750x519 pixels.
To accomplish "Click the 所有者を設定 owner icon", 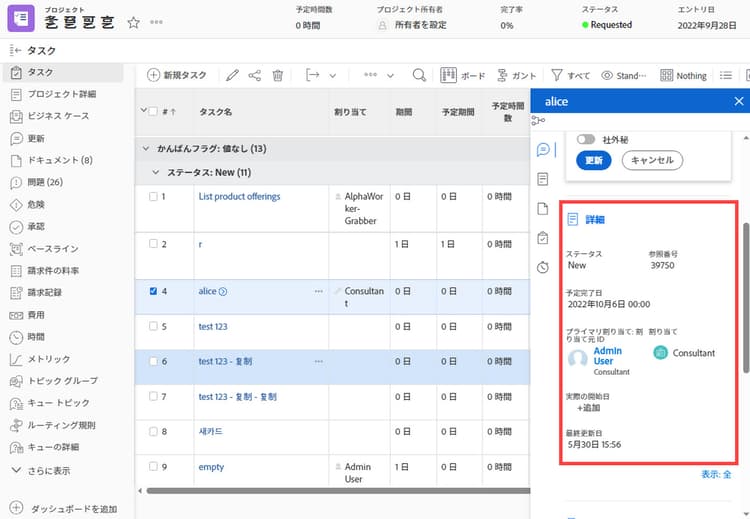I will pos(382,25).
